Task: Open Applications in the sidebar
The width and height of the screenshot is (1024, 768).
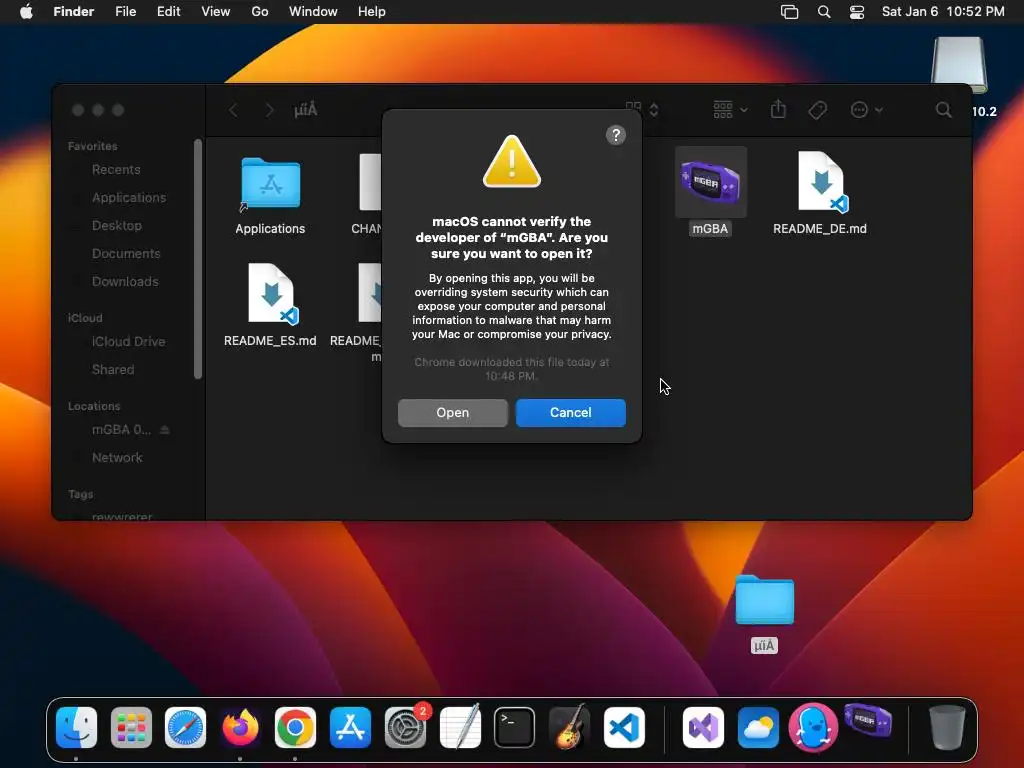Action: pos(130,198)
